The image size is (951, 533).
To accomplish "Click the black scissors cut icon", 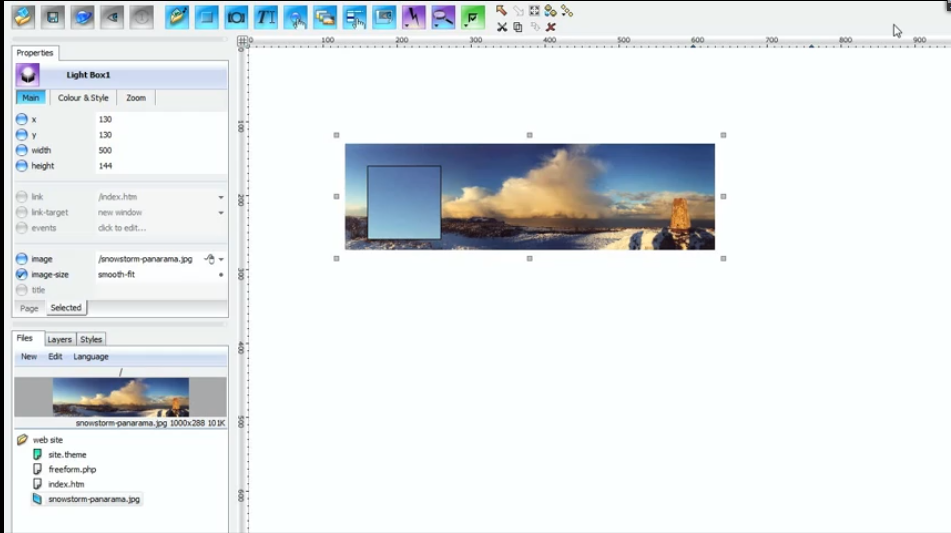I will click(x=502, y=27).
